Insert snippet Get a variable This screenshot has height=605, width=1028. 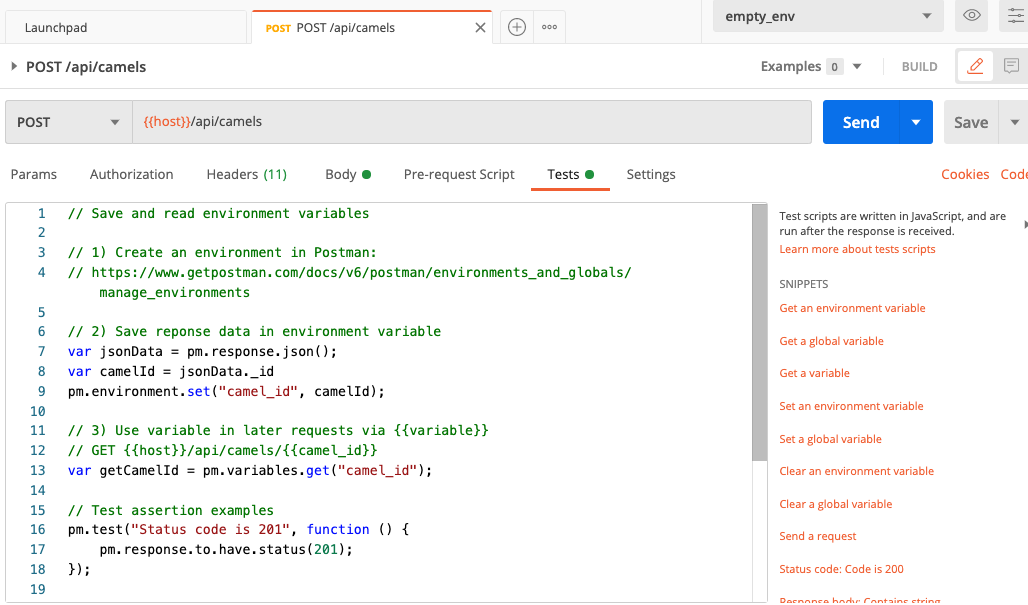coord(814,373)
